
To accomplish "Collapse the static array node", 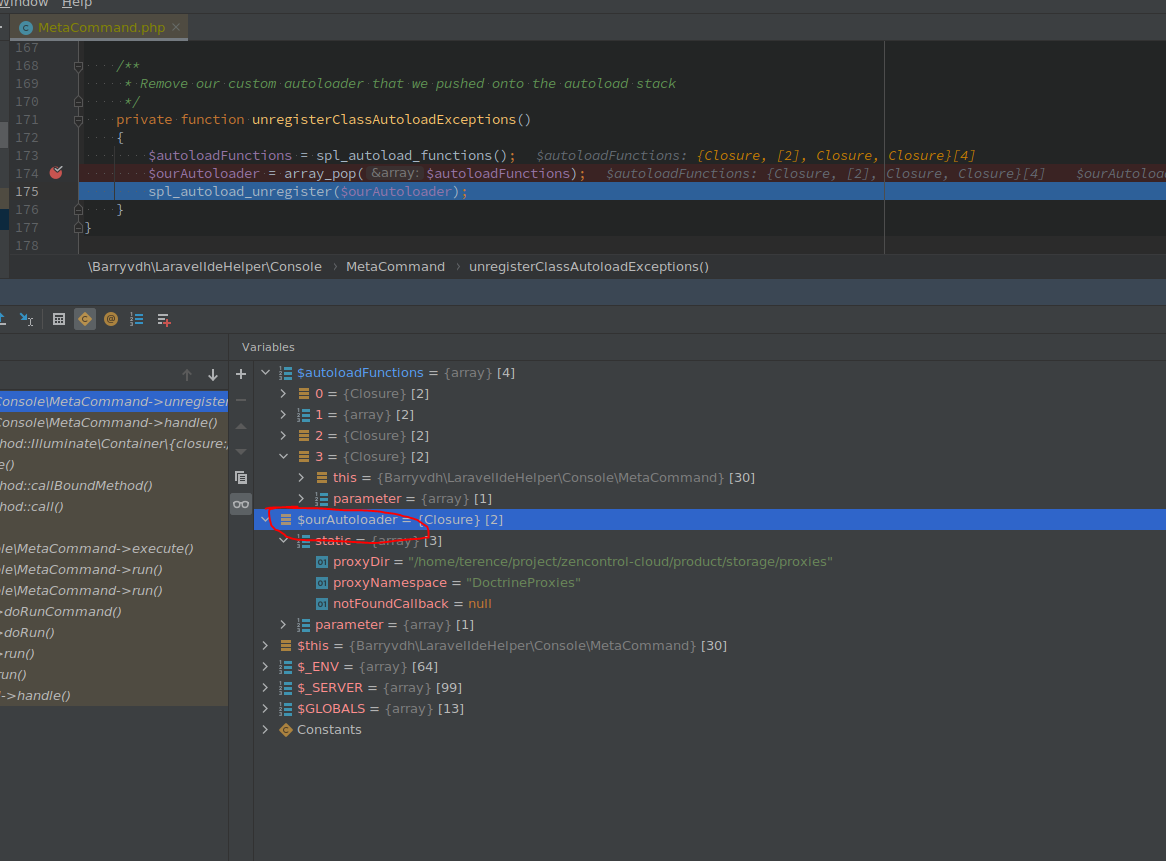I will pyautogui.click(x=283, y=541).
